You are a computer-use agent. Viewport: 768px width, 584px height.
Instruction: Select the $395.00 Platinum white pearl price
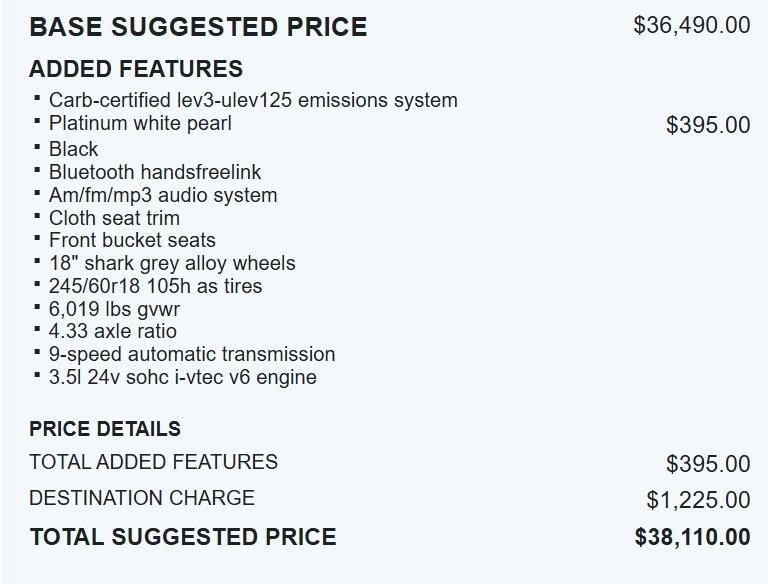707,125
